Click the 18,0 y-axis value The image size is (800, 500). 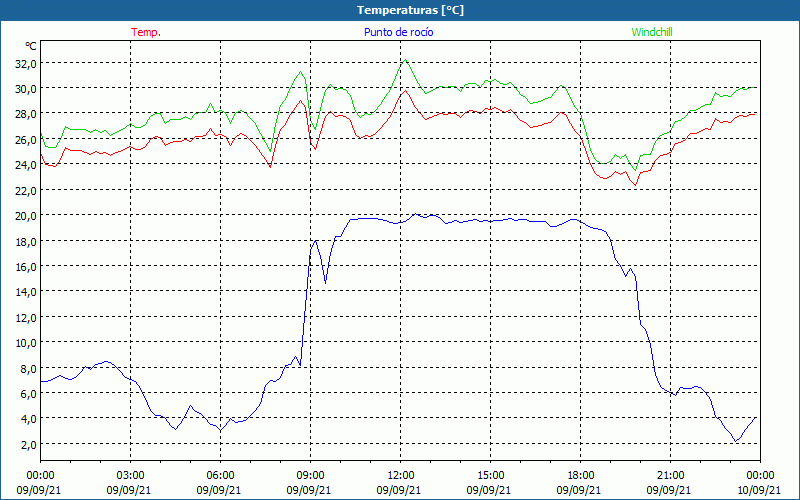point(26,241)
